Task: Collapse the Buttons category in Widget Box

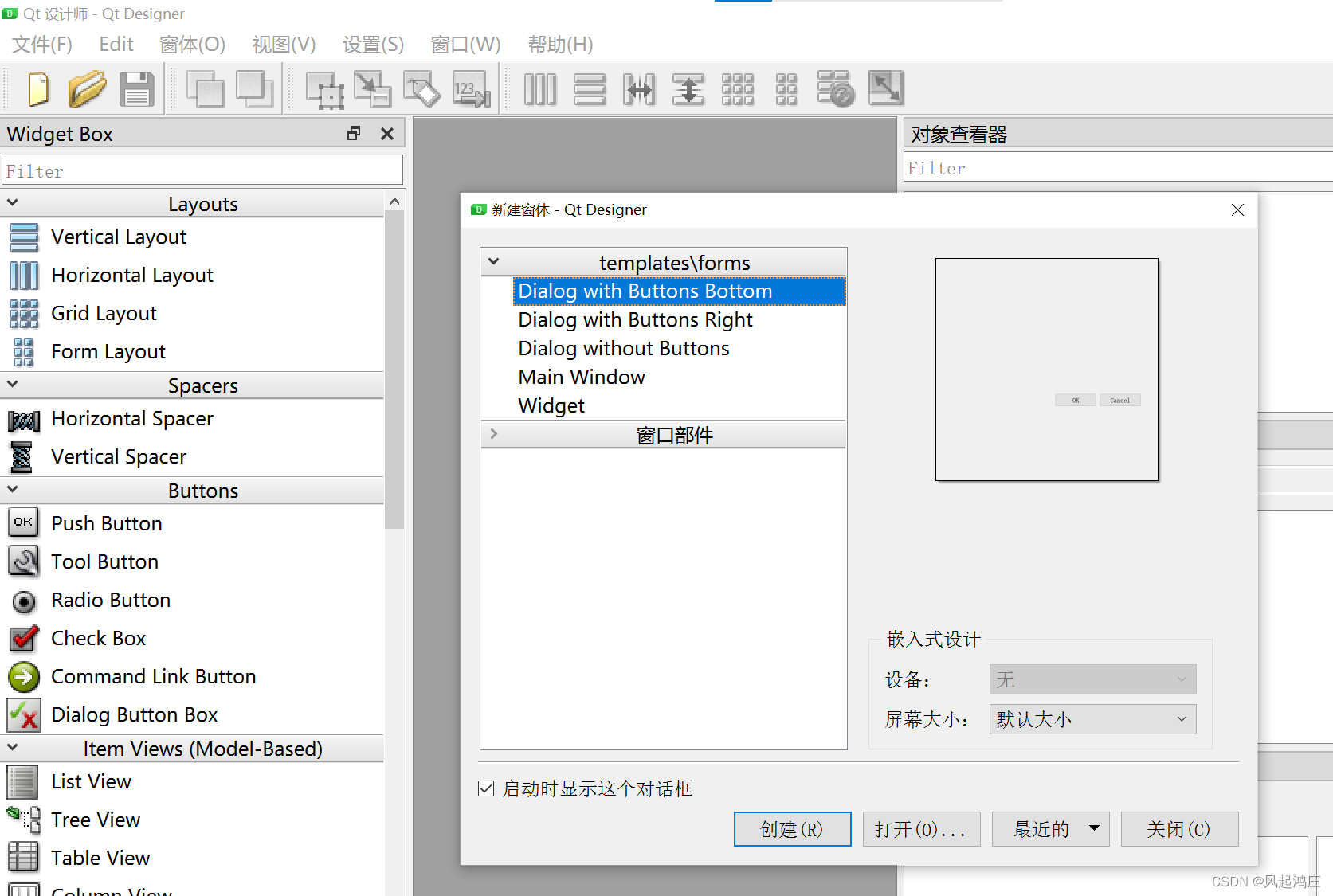Action: [13, 490]
